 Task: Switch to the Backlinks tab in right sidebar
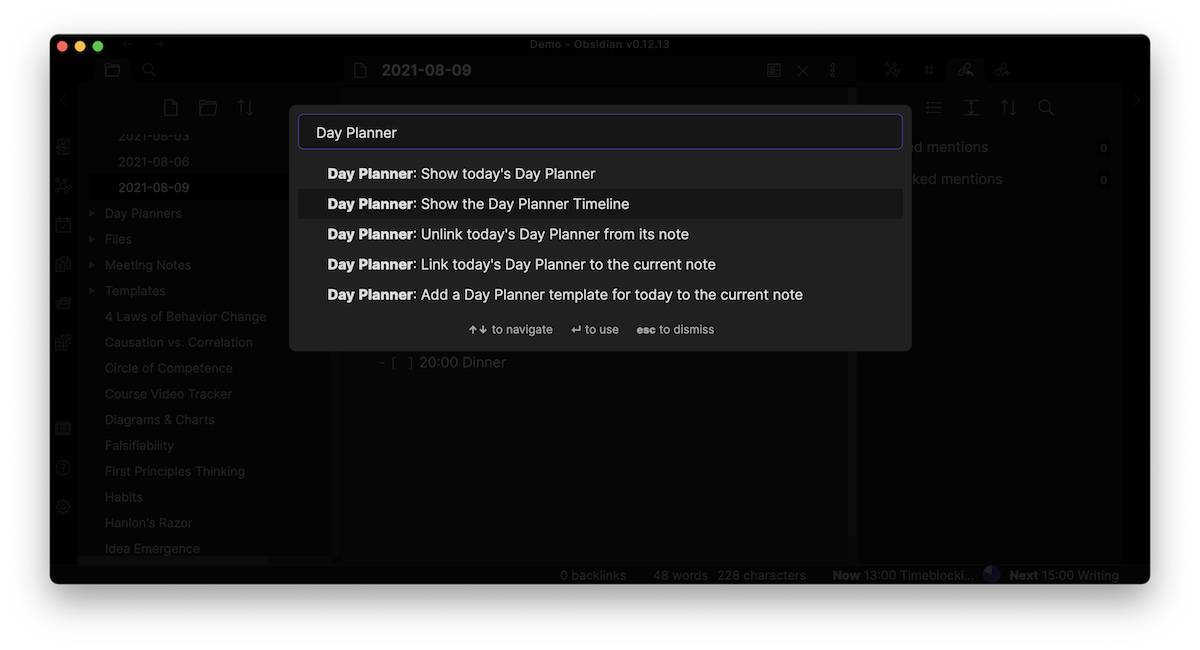click(965, 70)
